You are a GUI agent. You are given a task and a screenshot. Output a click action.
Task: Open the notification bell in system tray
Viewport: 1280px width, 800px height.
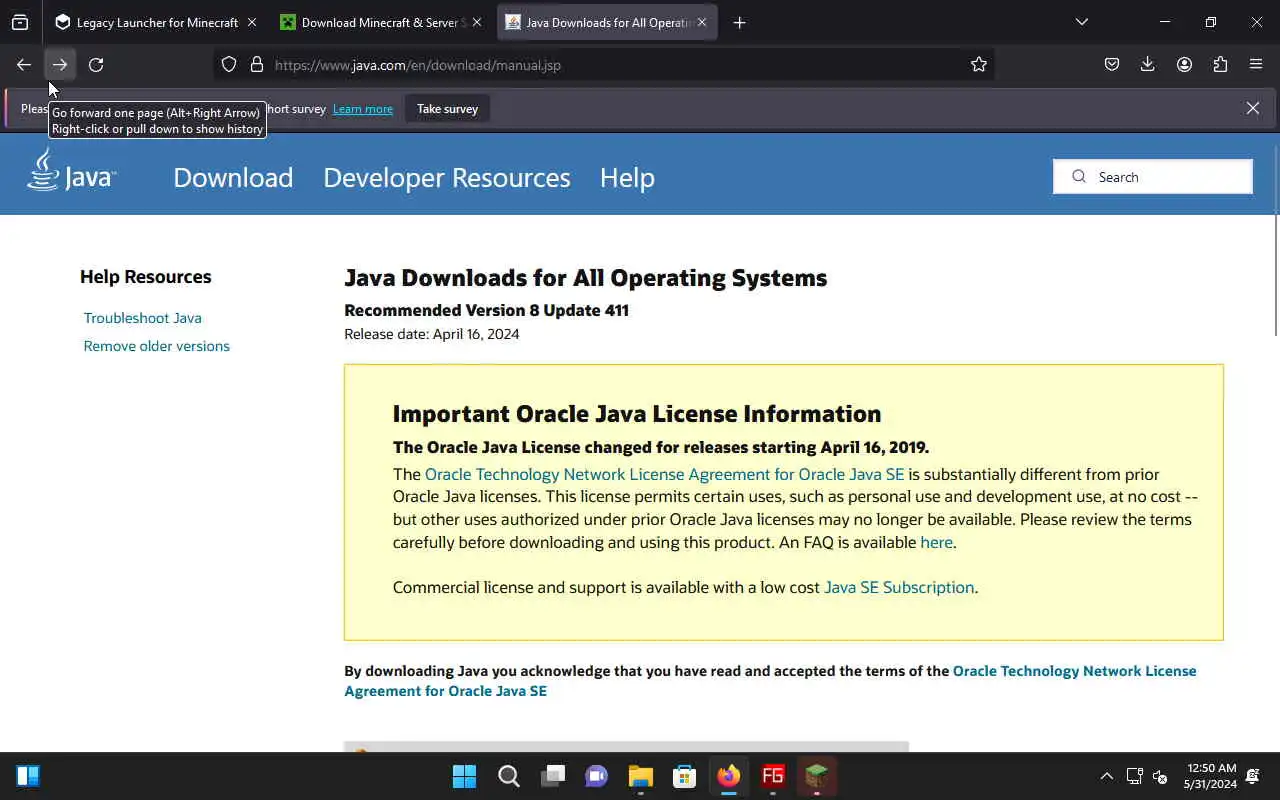1253,776
